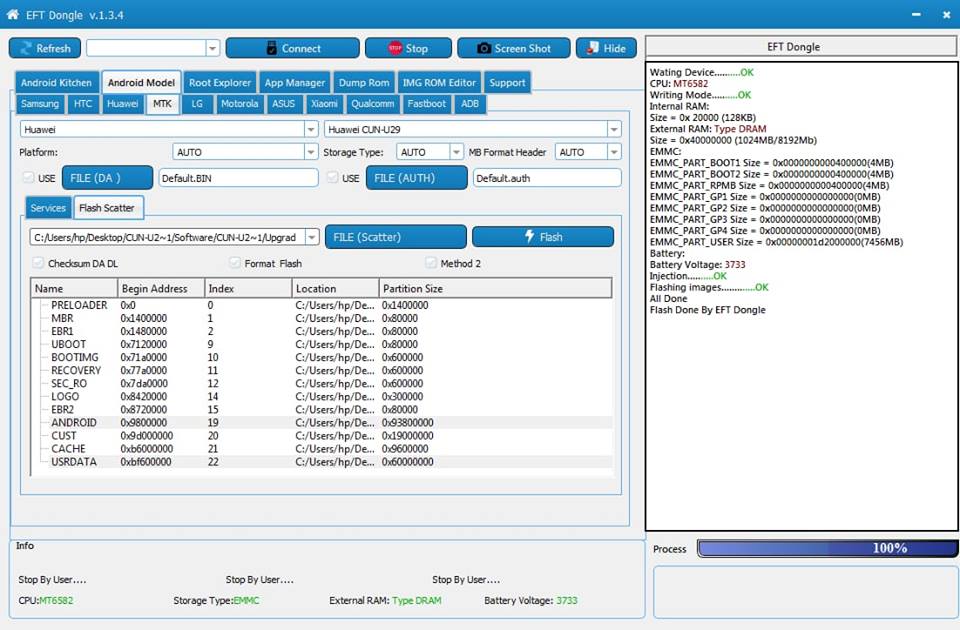Enable Checksum DA DL checkbox
This screenshot has height=630, width=960.
(38, 263)
